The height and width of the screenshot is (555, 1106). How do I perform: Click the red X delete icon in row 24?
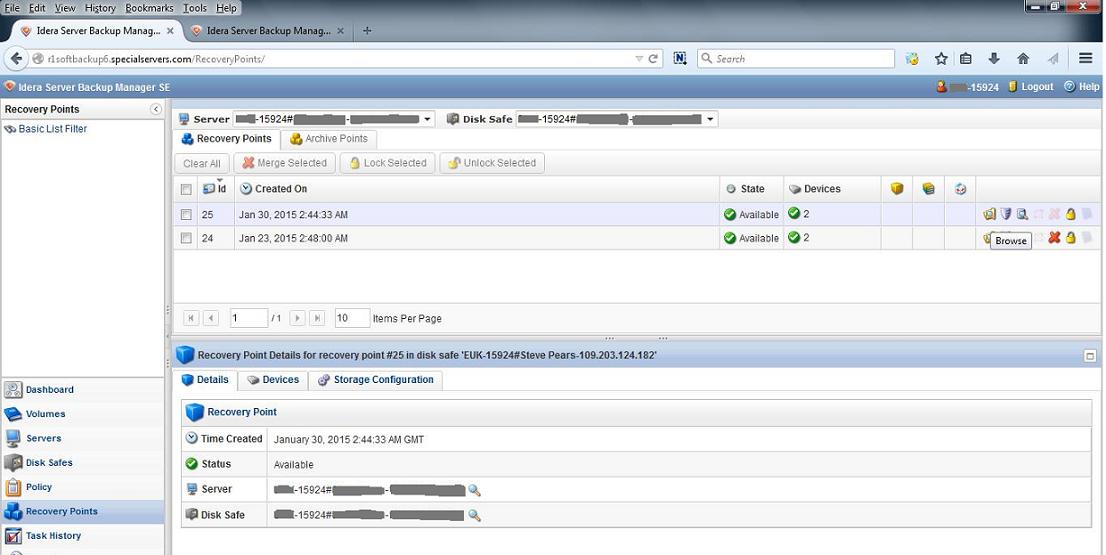[1055, 238]
